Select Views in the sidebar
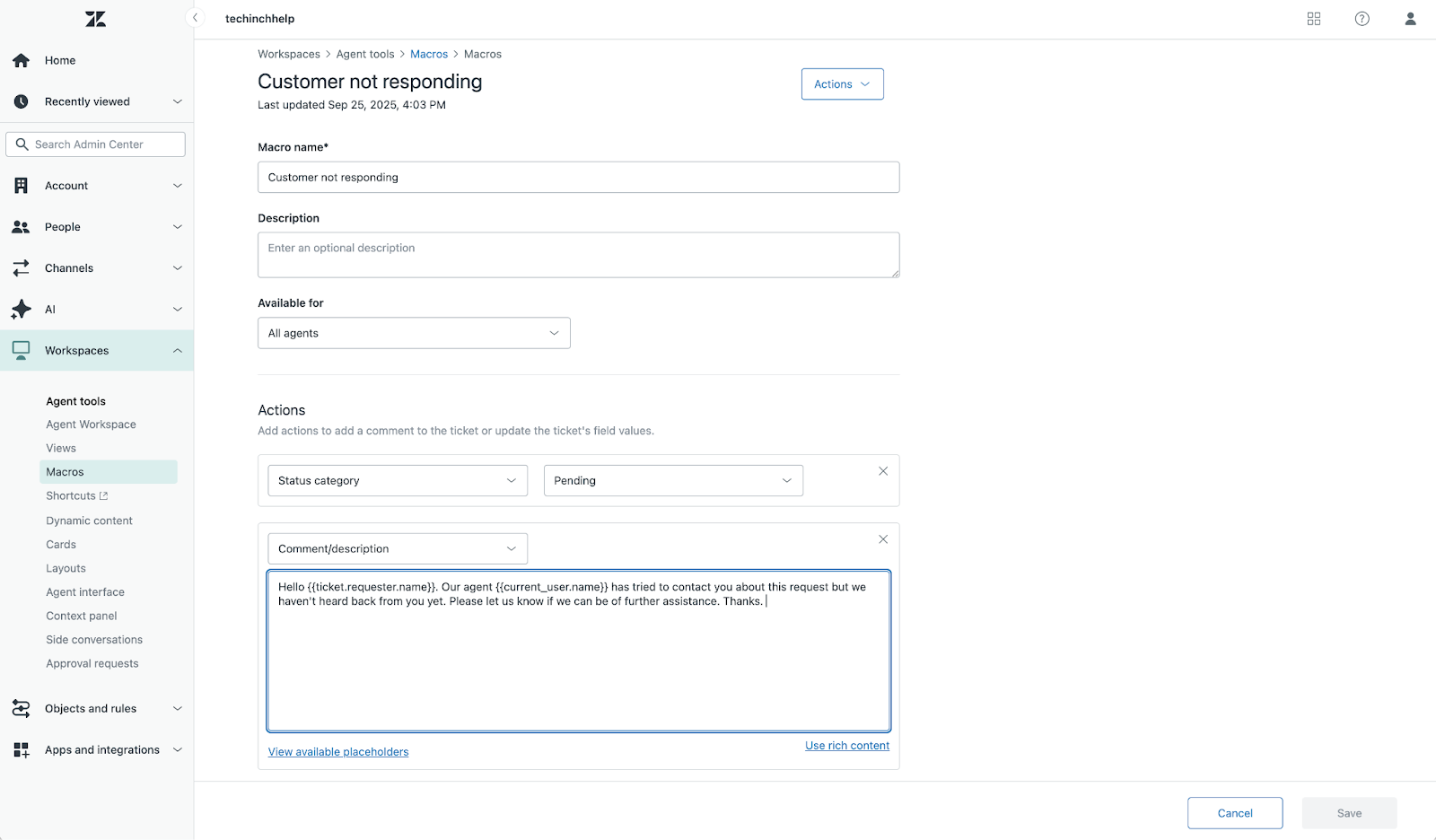 (60, 447)
